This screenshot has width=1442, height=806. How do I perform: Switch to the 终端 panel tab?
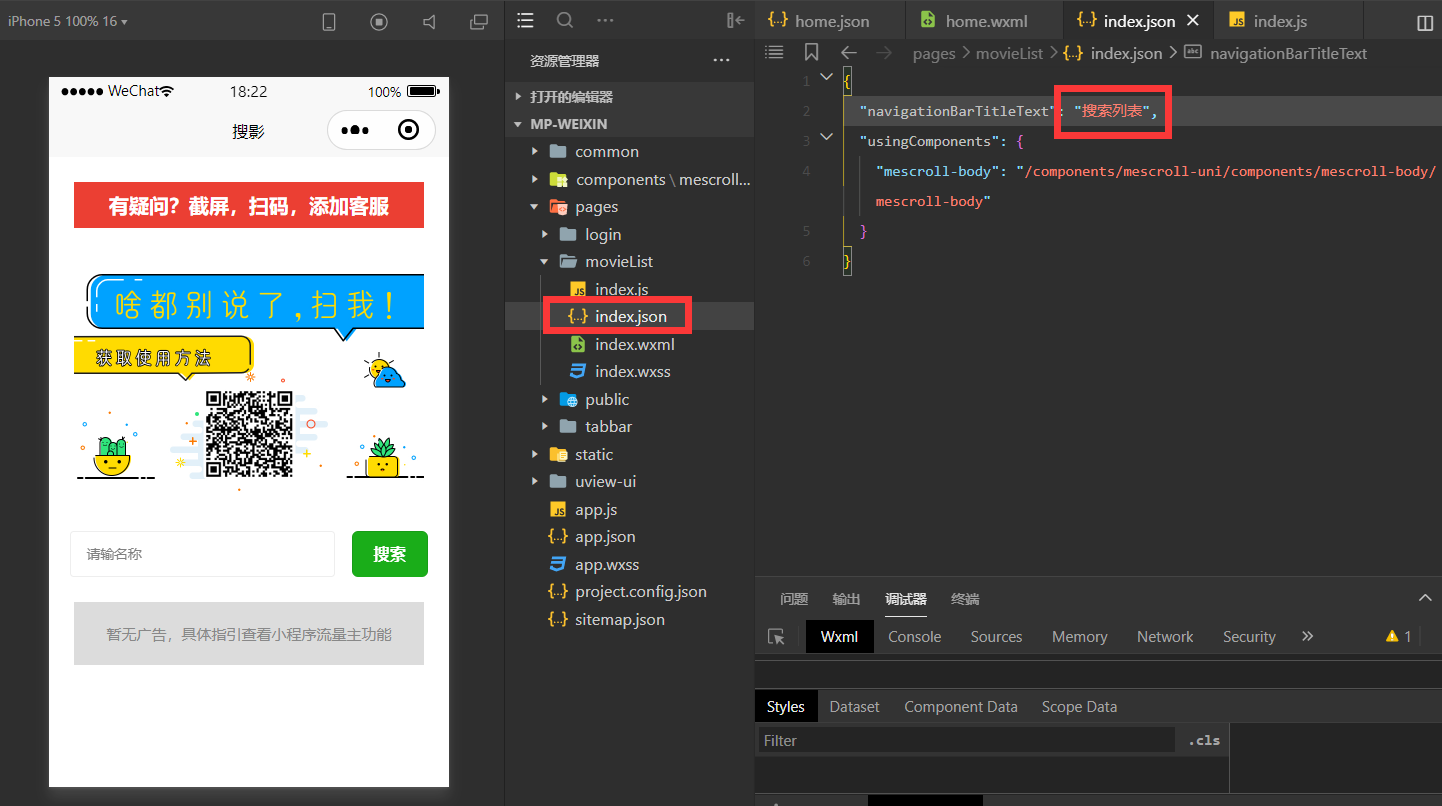point(965,599)
